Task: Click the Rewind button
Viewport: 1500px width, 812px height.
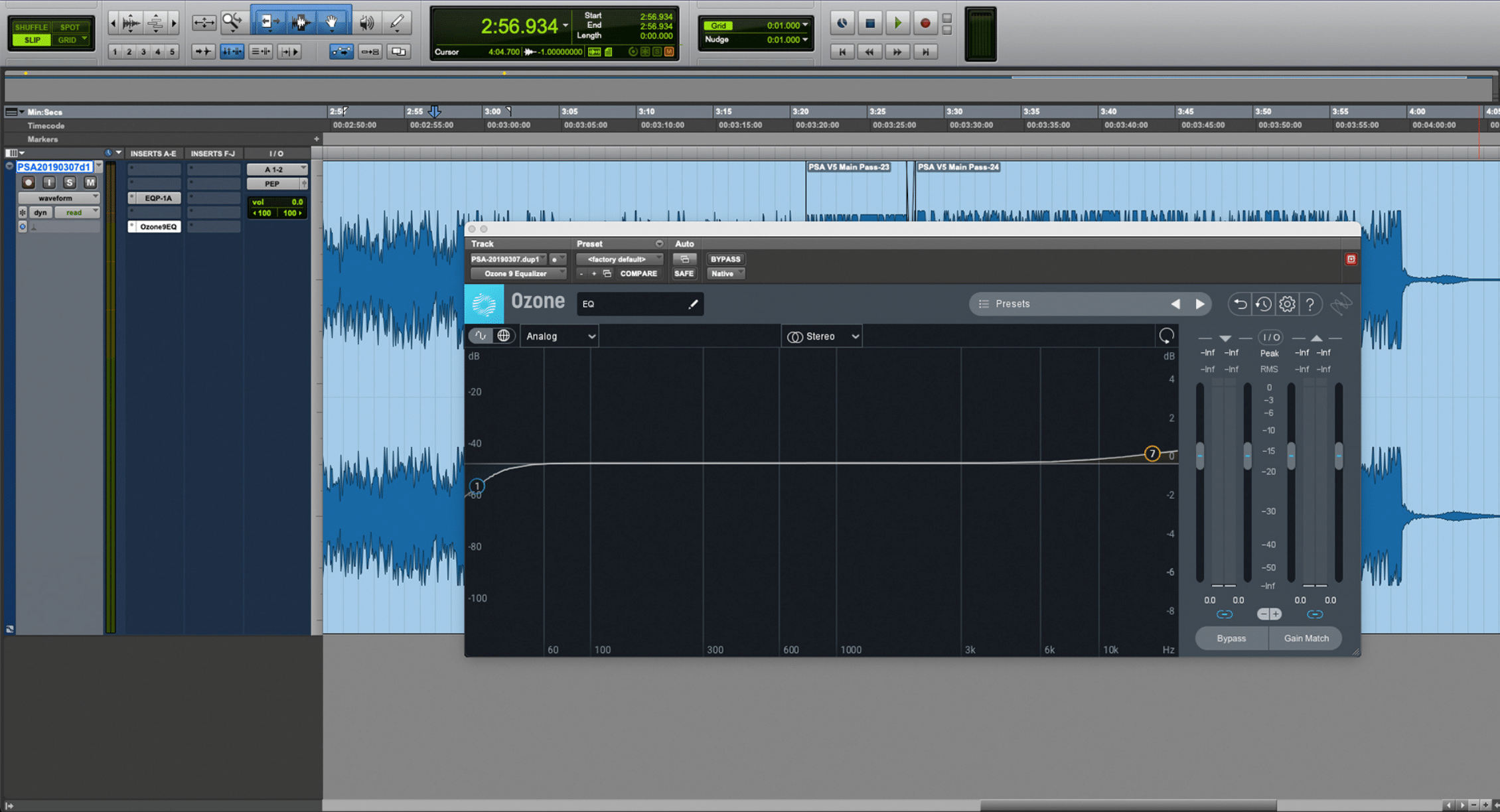Action: tap(869, 52)
